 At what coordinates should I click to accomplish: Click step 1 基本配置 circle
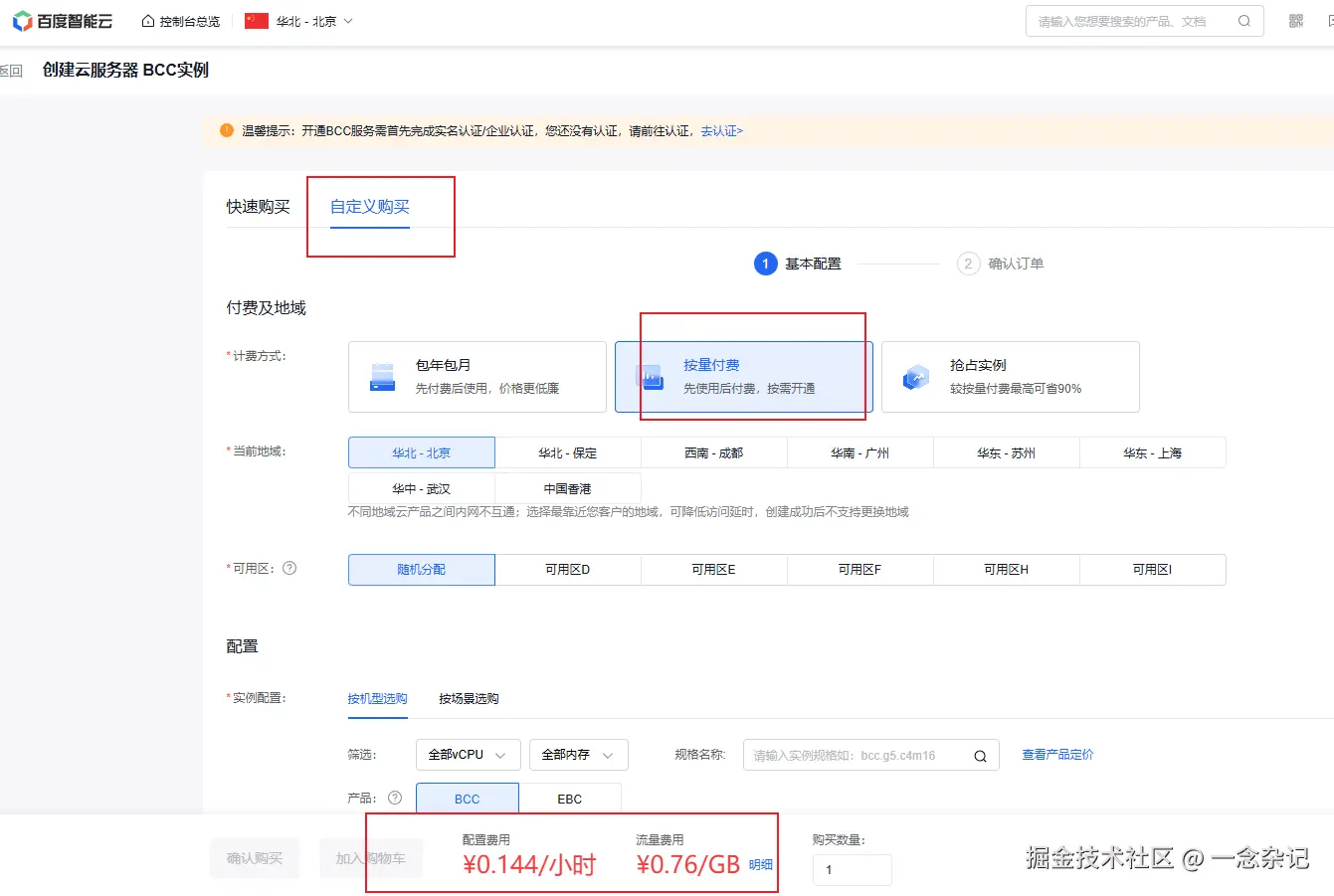[x=765, y=264]
